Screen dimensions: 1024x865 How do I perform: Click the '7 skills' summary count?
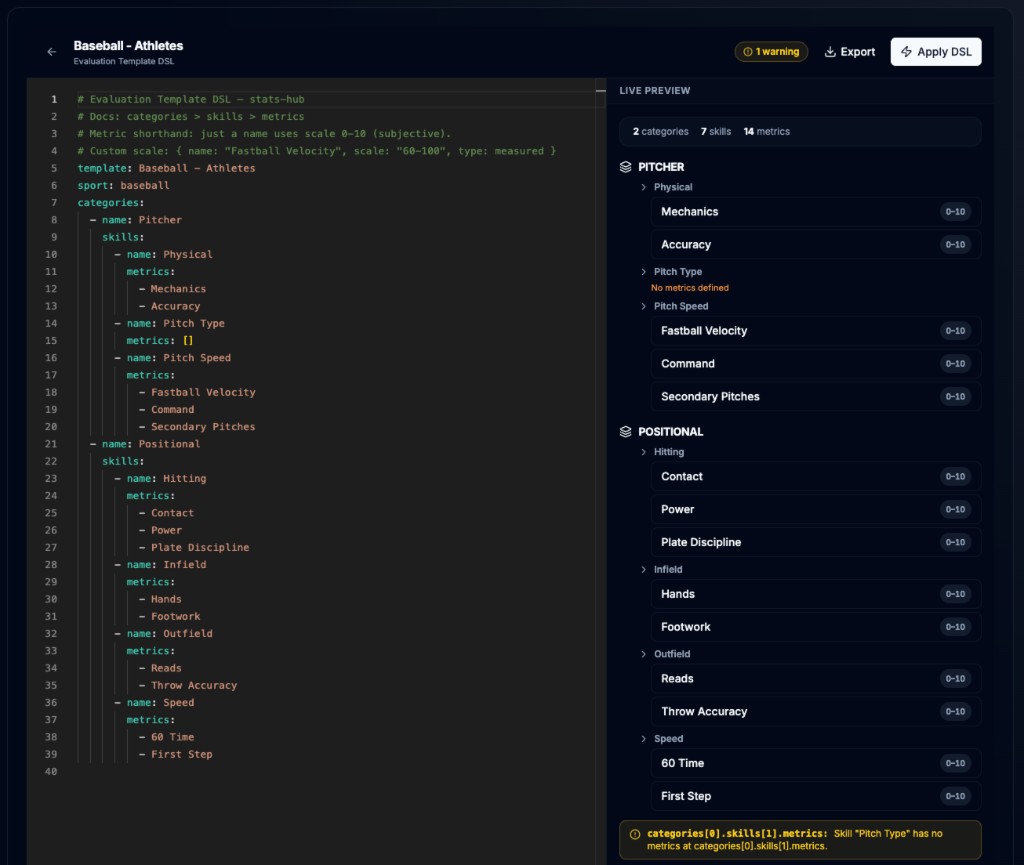[x=716, y=131]
